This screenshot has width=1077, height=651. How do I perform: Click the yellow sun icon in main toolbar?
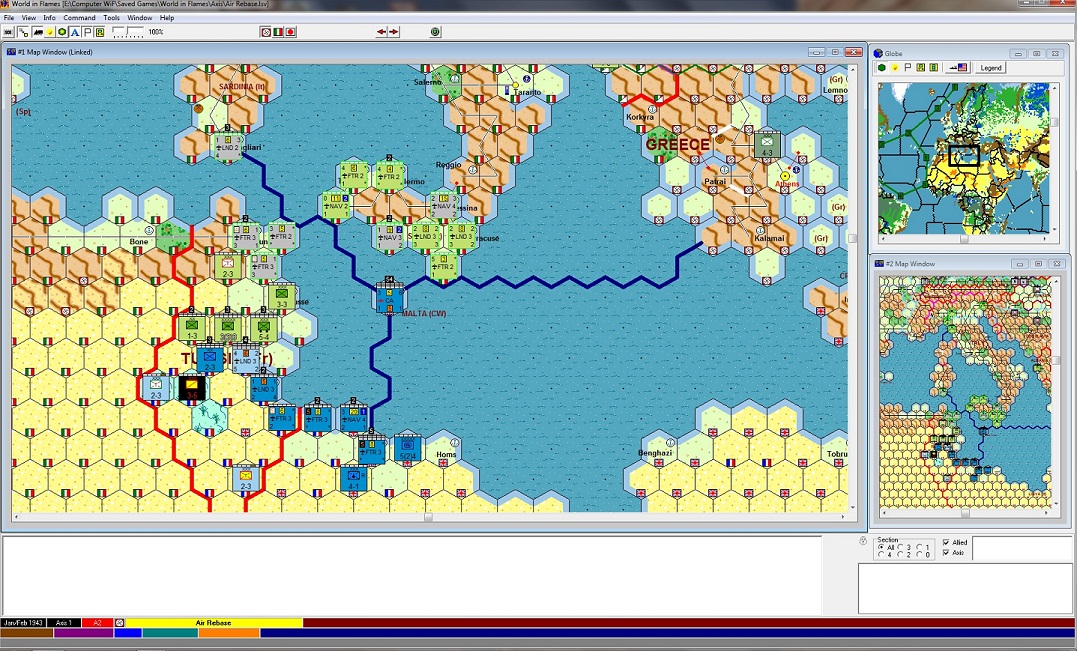pyautogui.click(x=50, y=32)
